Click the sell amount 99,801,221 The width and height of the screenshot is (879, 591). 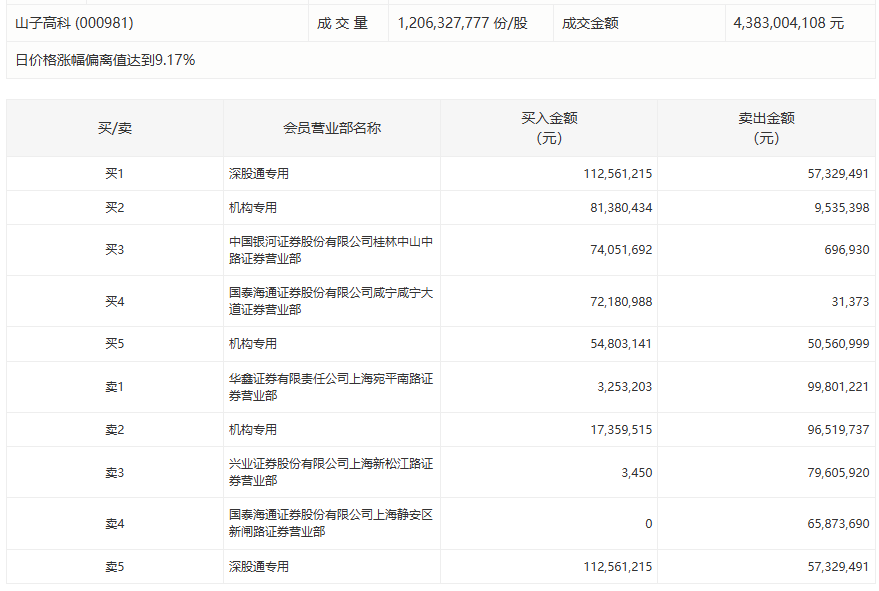point(838,387)
